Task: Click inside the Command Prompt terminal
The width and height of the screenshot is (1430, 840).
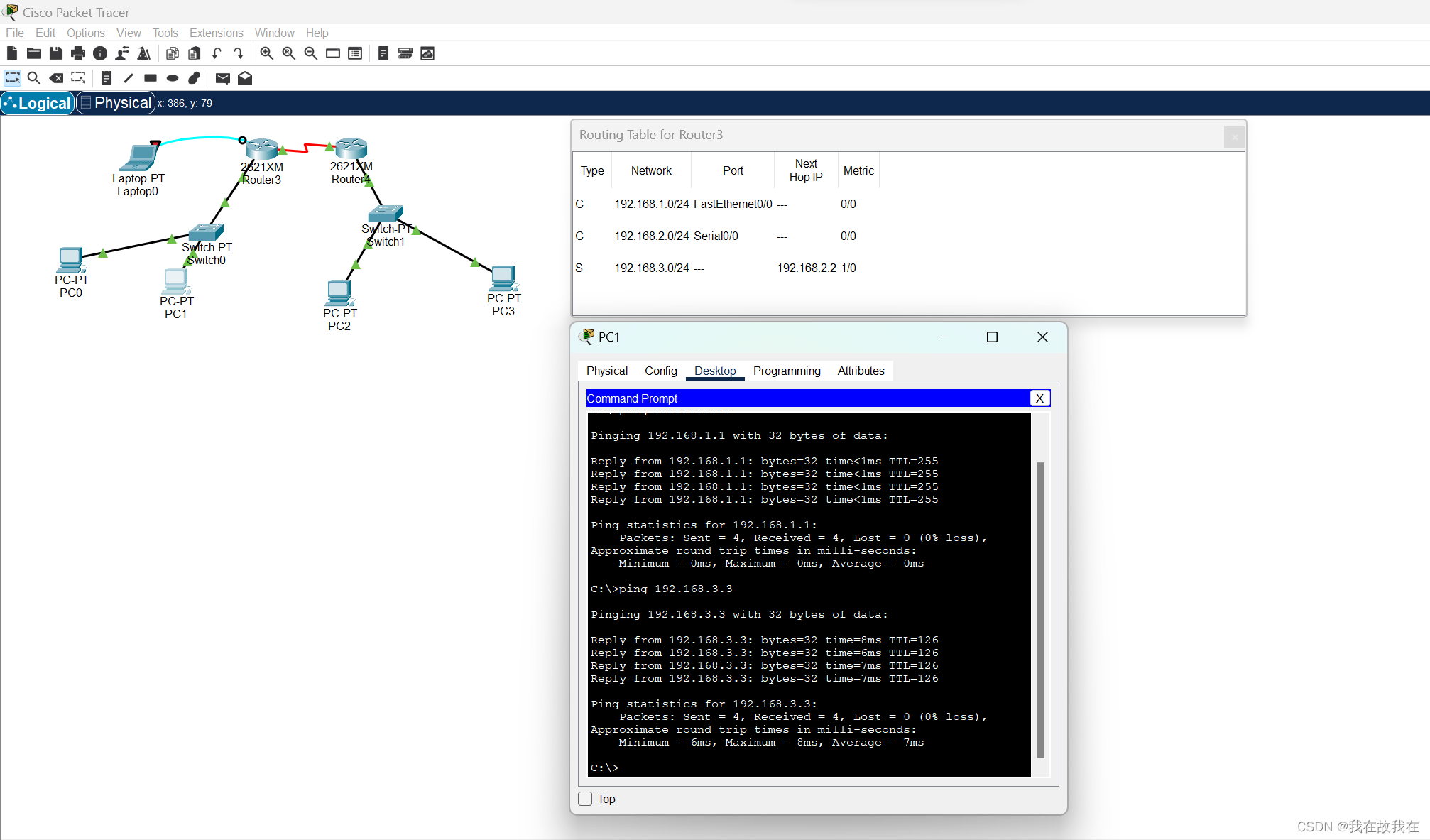Action: (809, 594)
